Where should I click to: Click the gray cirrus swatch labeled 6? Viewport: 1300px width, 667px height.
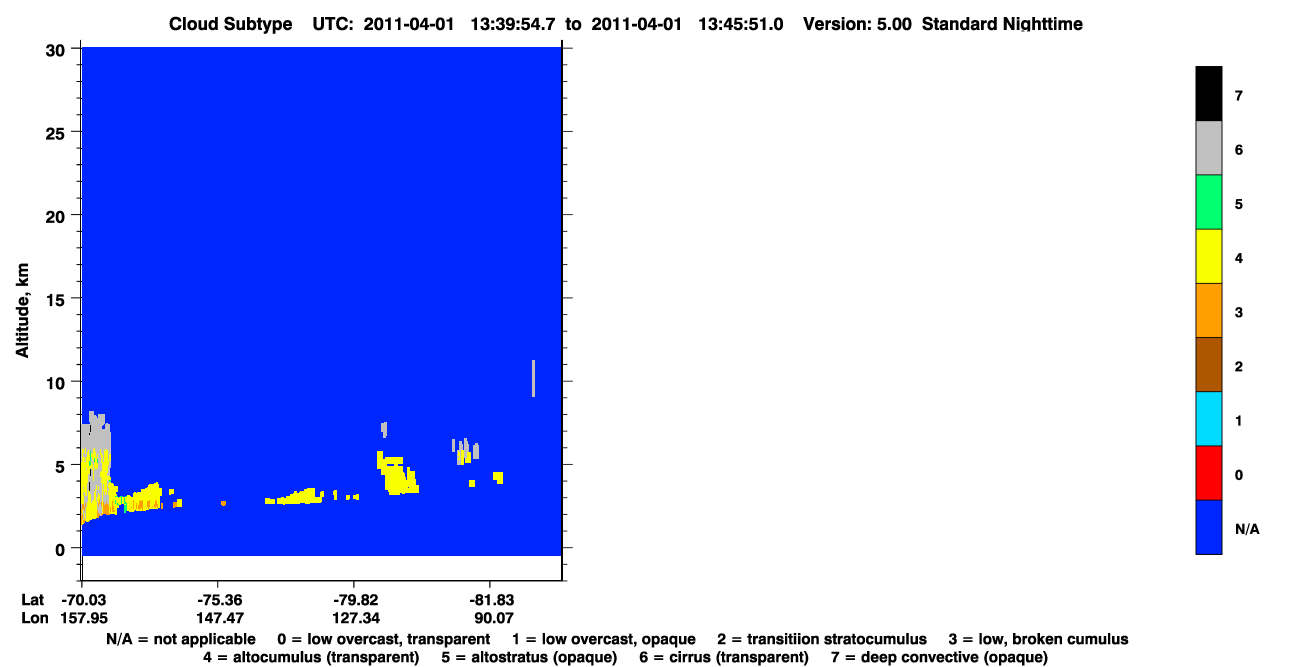point(1208,148)
